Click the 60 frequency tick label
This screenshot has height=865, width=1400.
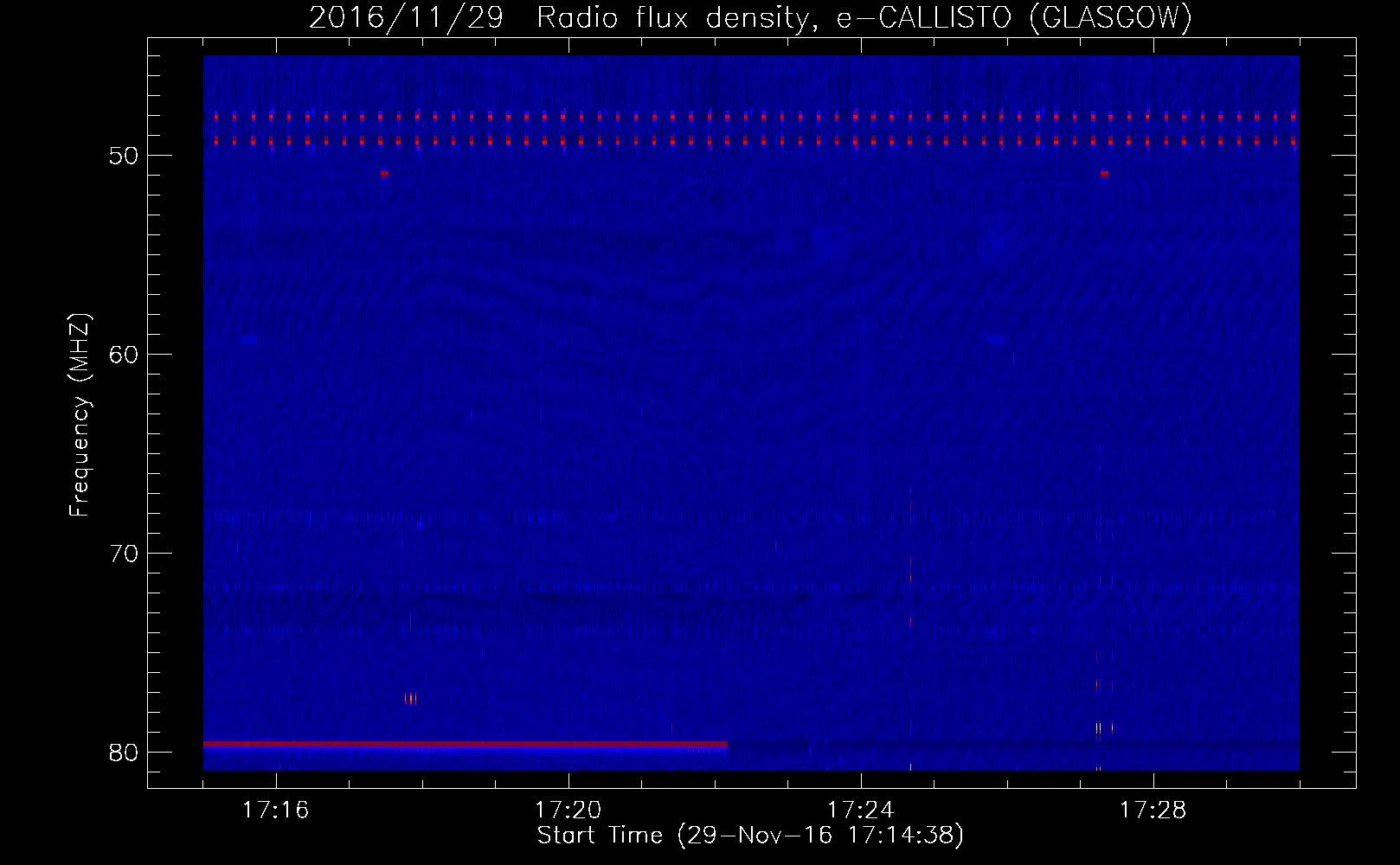point(124,355)
